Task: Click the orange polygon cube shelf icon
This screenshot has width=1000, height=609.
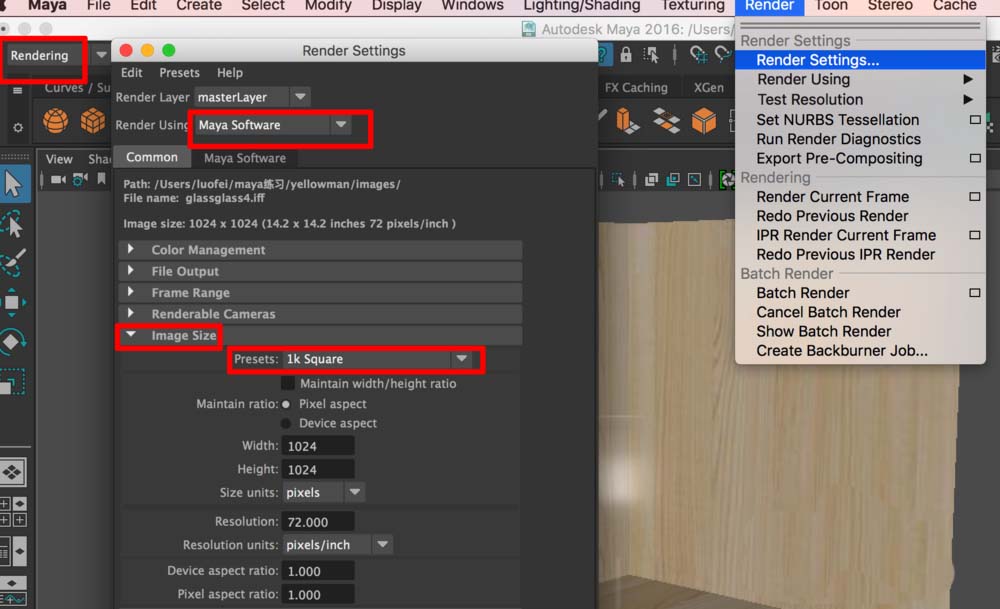Action: tap(704, 121)
